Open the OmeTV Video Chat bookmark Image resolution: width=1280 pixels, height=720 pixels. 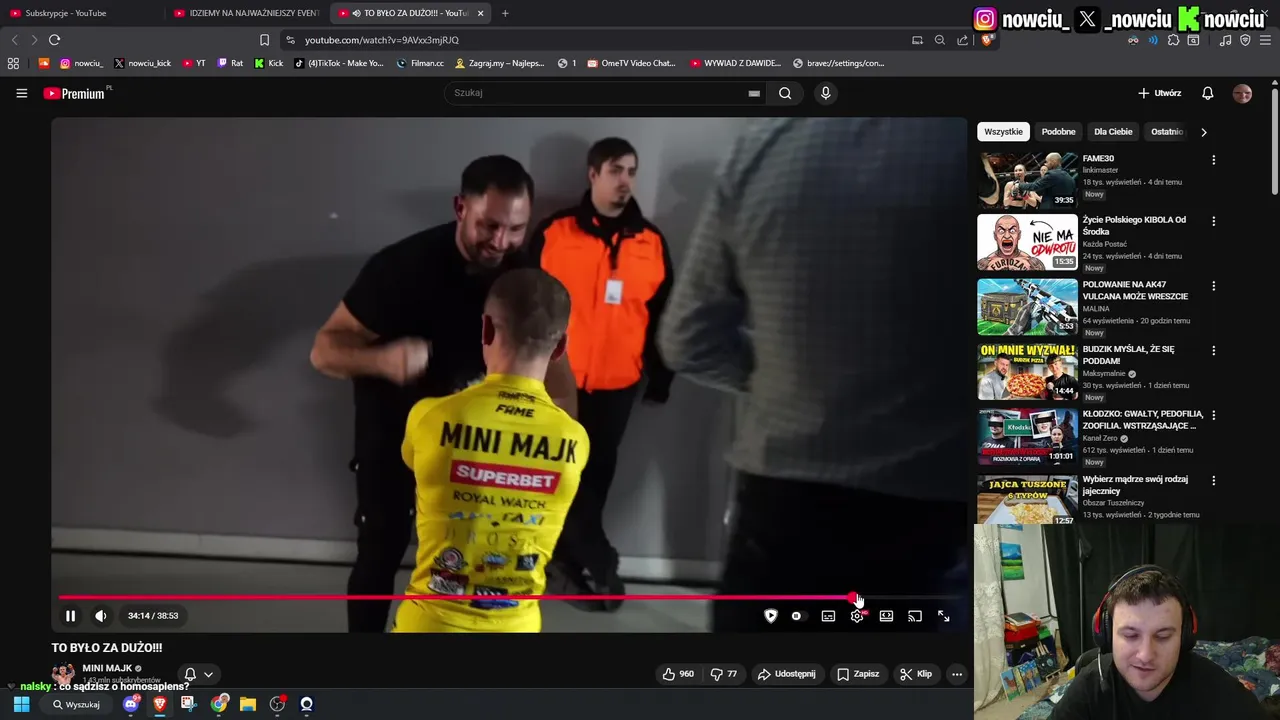[x=632, y=63]
